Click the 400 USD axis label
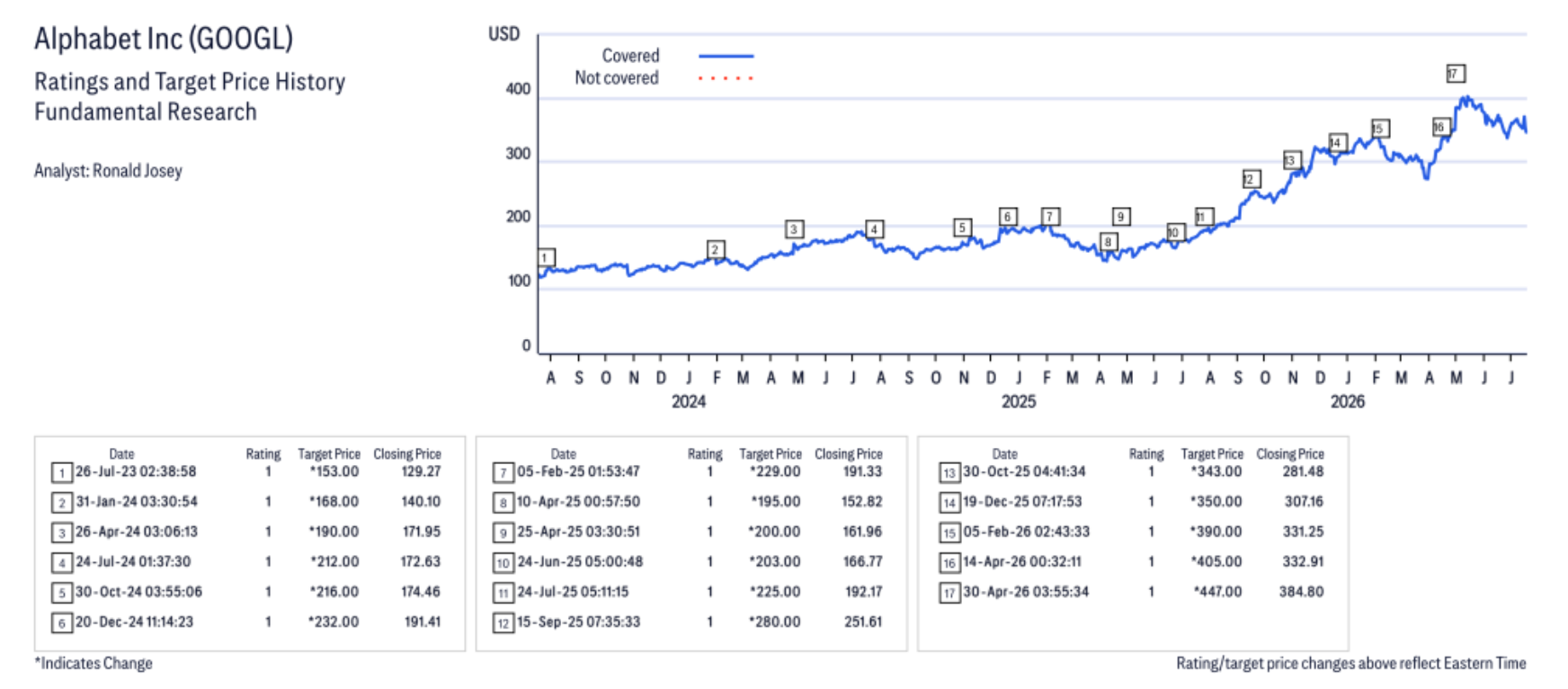1568x689 pixels. (x=518, y=89)
